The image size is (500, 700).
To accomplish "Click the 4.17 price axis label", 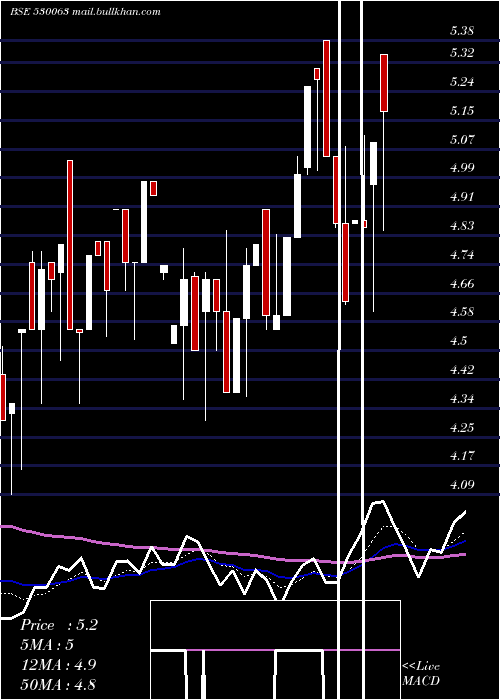I will tap(462, 456).
